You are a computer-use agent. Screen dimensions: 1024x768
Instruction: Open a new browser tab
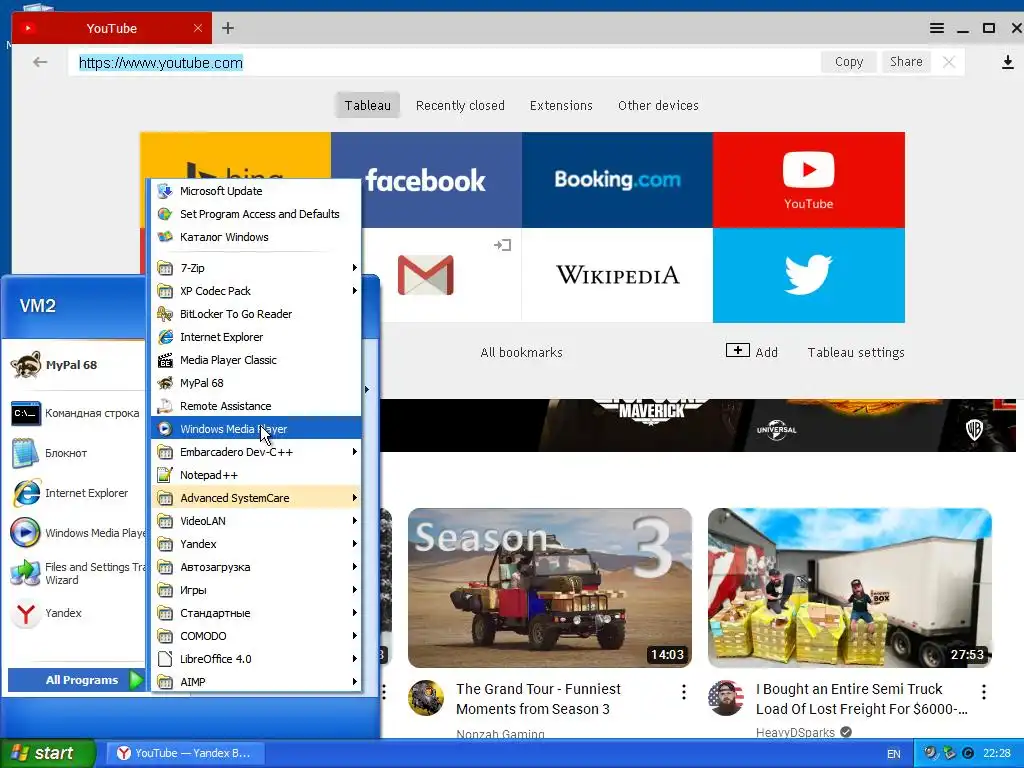(227, 28)
